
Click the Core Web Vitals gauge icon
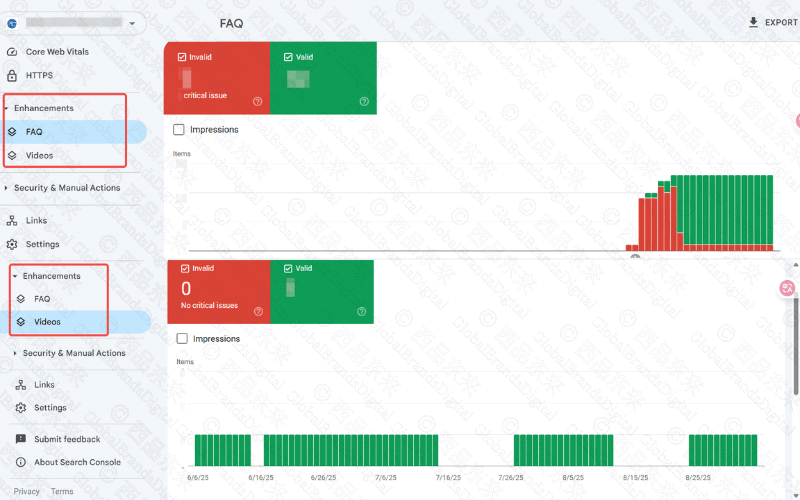[x=12, y=52]
